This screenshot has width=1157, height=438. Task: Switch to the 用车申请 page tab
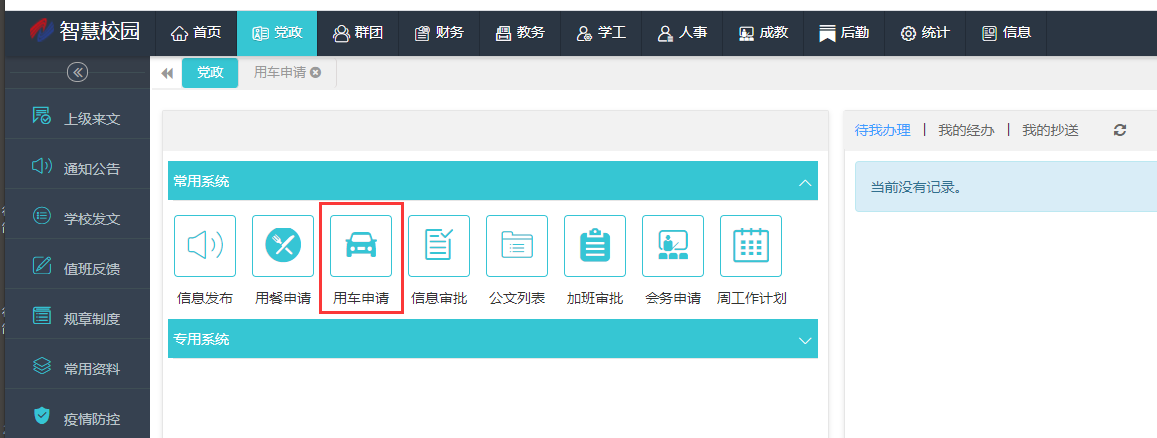[x=280, y=72]
